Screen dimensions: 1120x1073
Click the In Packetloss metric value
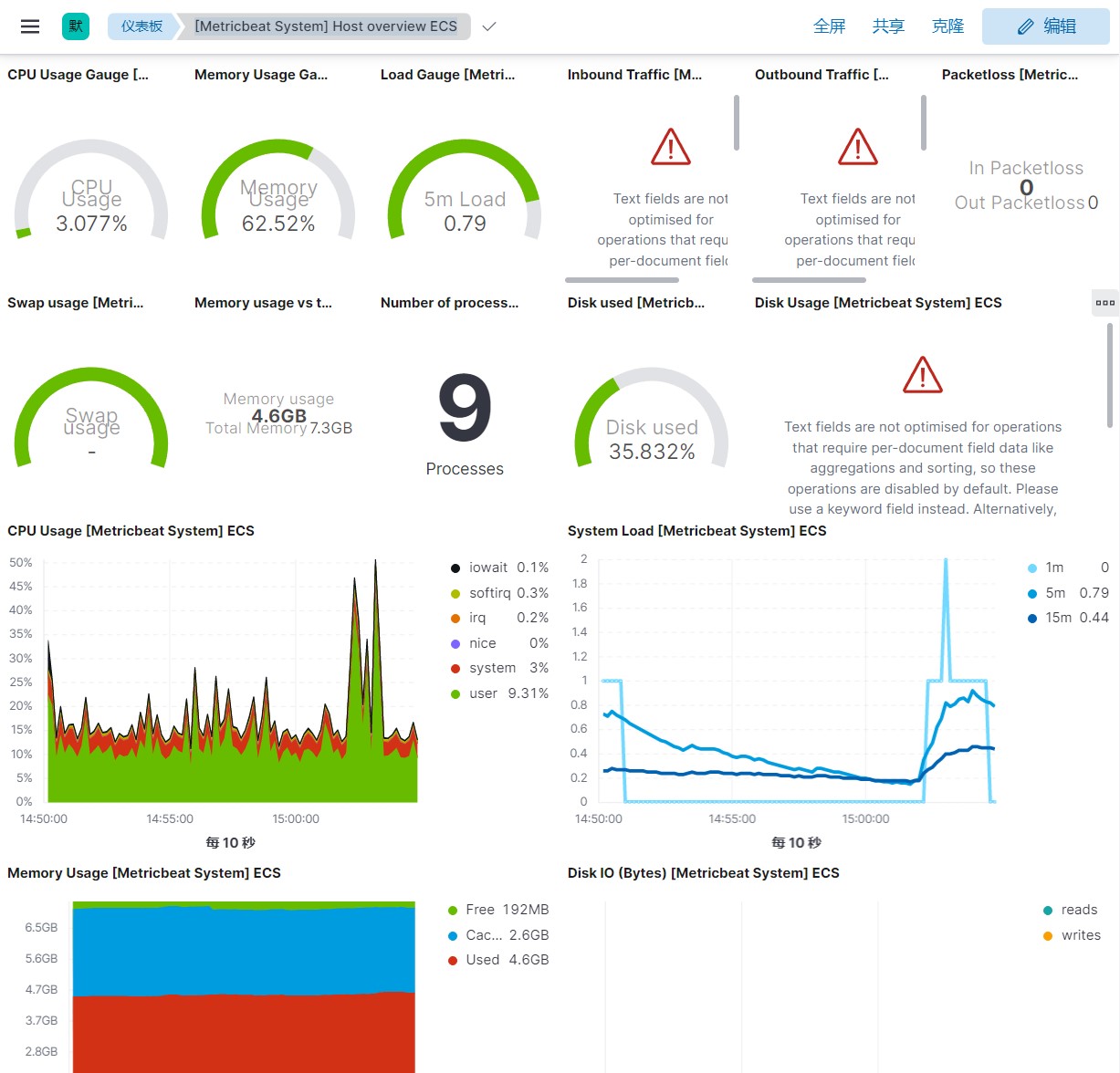point(1027,188)
